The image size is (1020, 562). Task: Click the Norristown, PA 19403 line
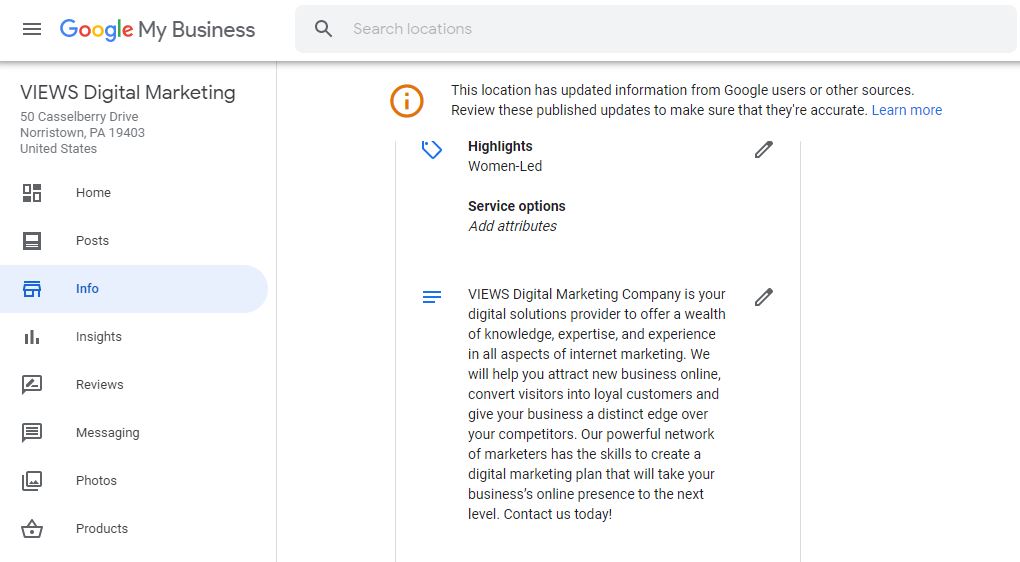click(x=83, y=133)
